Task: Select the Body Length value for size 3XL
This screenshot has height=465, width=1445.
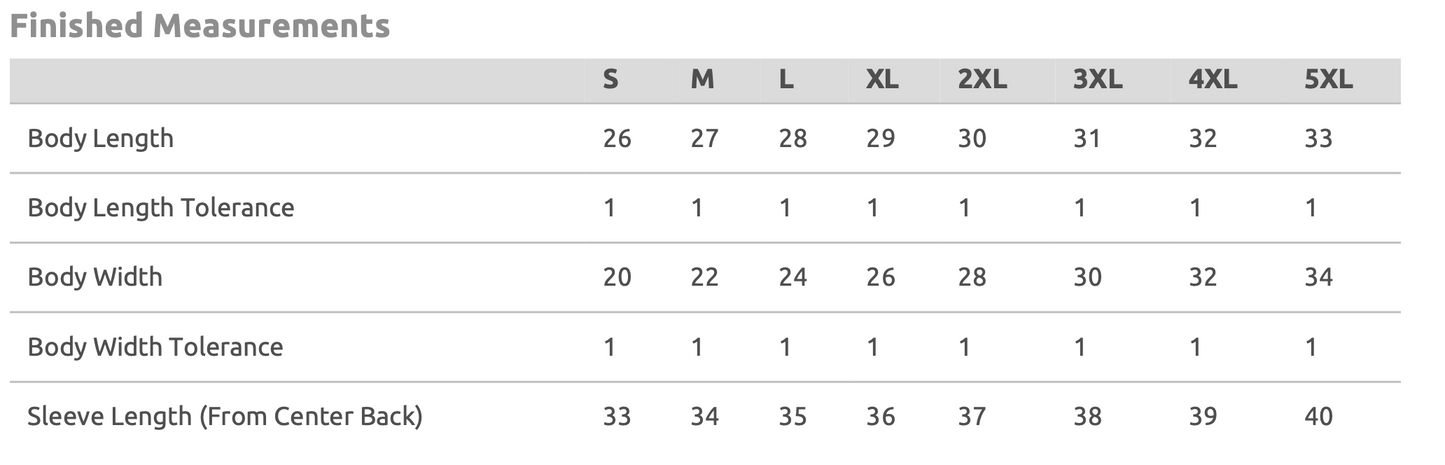Action: [1087, 138]
